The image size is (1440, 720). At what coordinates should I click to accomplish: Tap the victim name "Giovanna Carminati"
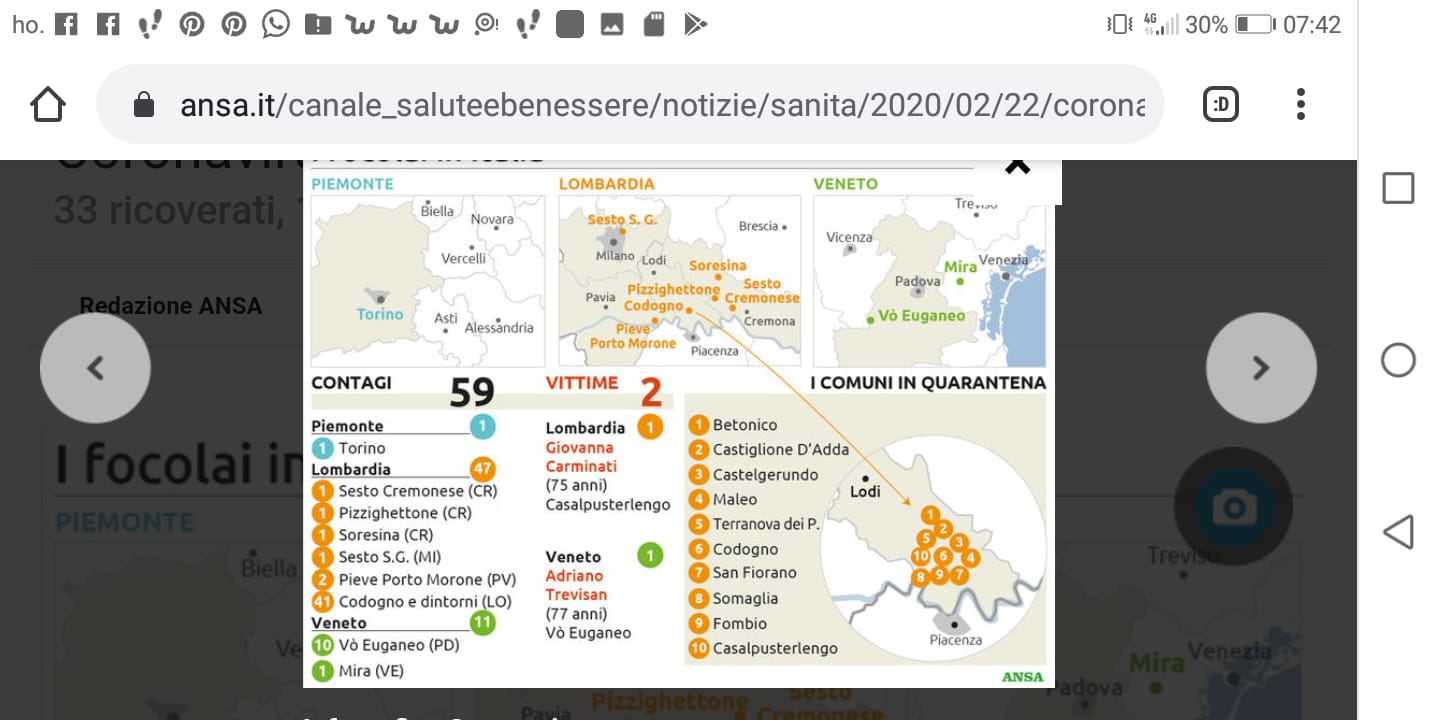pos(580,457)
